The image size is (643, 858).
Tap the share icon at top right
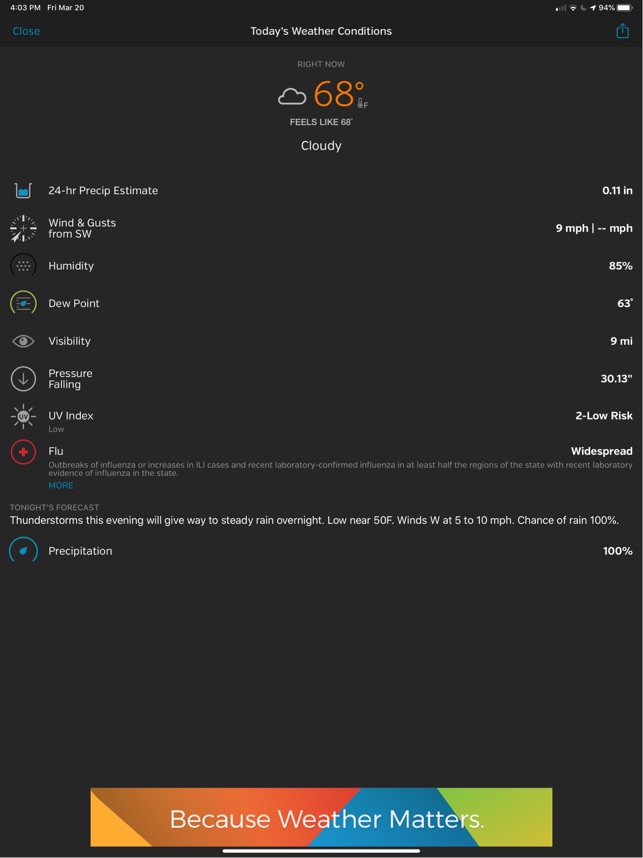tap(622, 31)
